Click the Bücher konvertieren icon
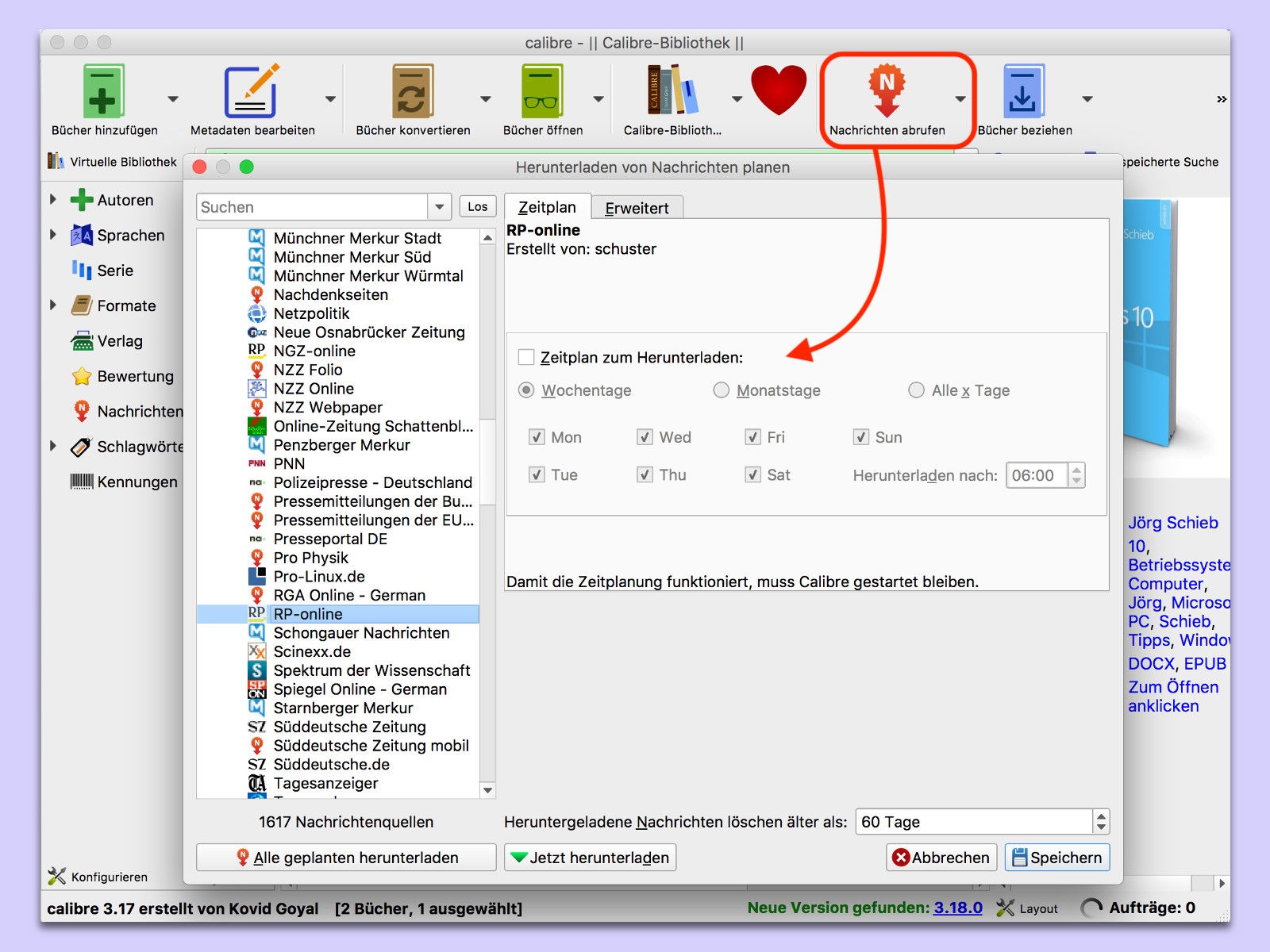The height and width of the screenshot is (952, 1270). tap(413, 92)
